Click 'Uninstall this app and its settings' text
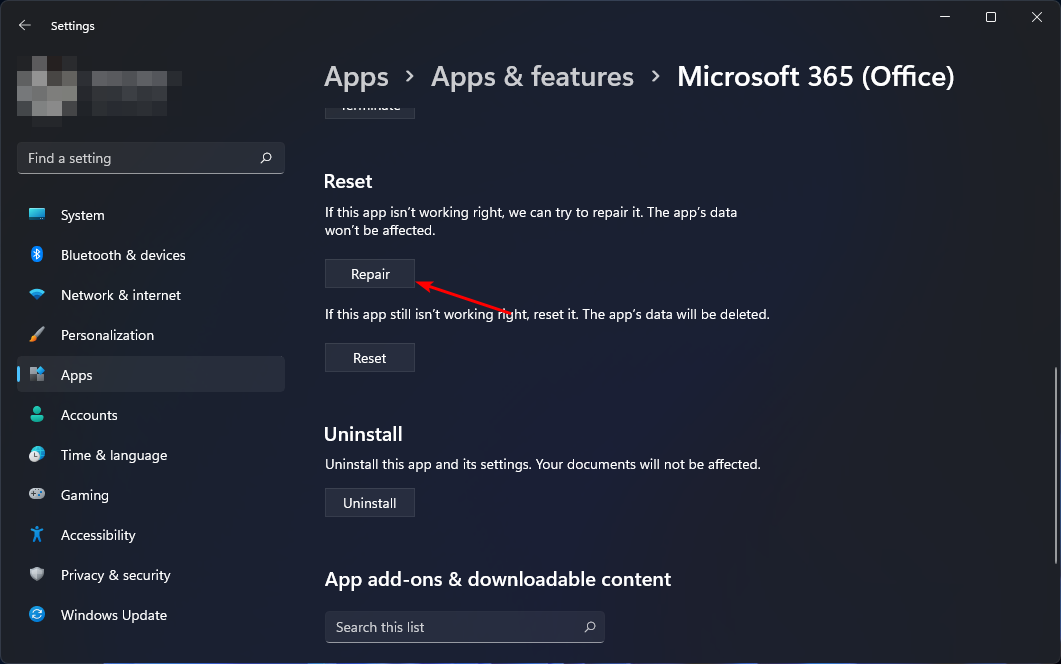 point(428,464)
